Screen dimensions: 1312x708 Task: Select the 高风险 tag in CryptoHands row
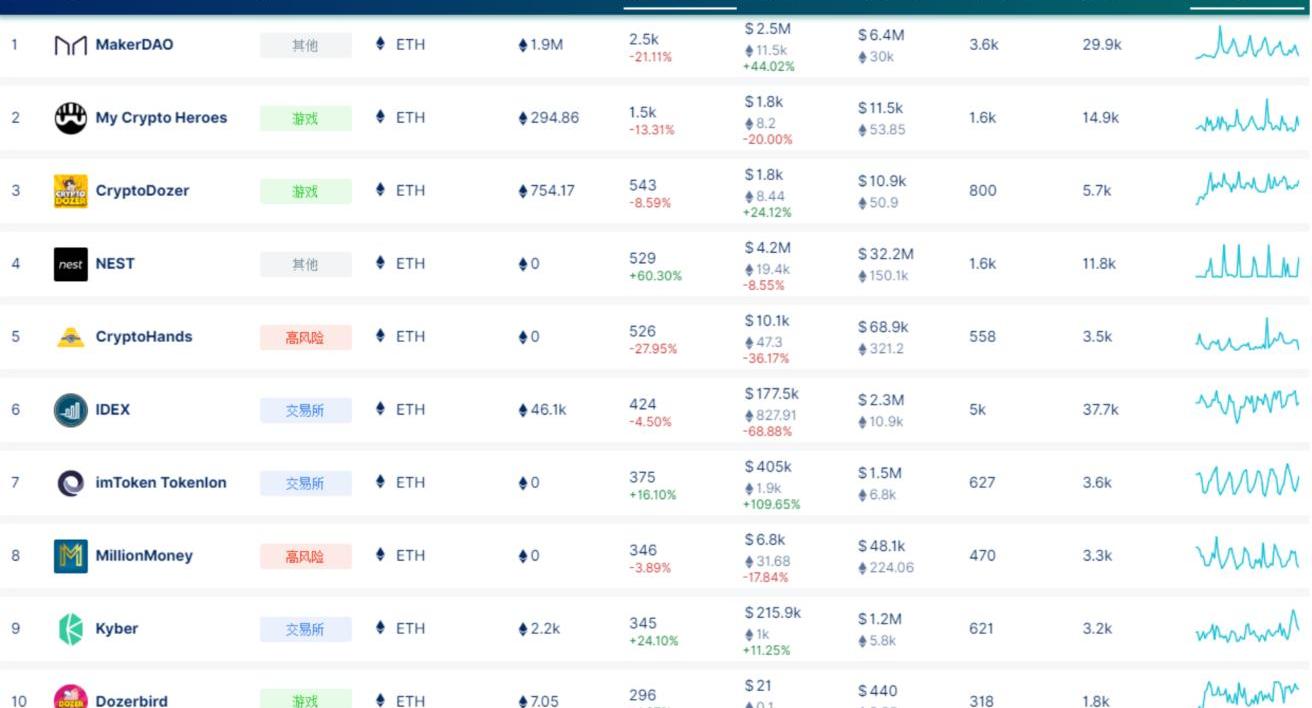click(x=305, y=337)
